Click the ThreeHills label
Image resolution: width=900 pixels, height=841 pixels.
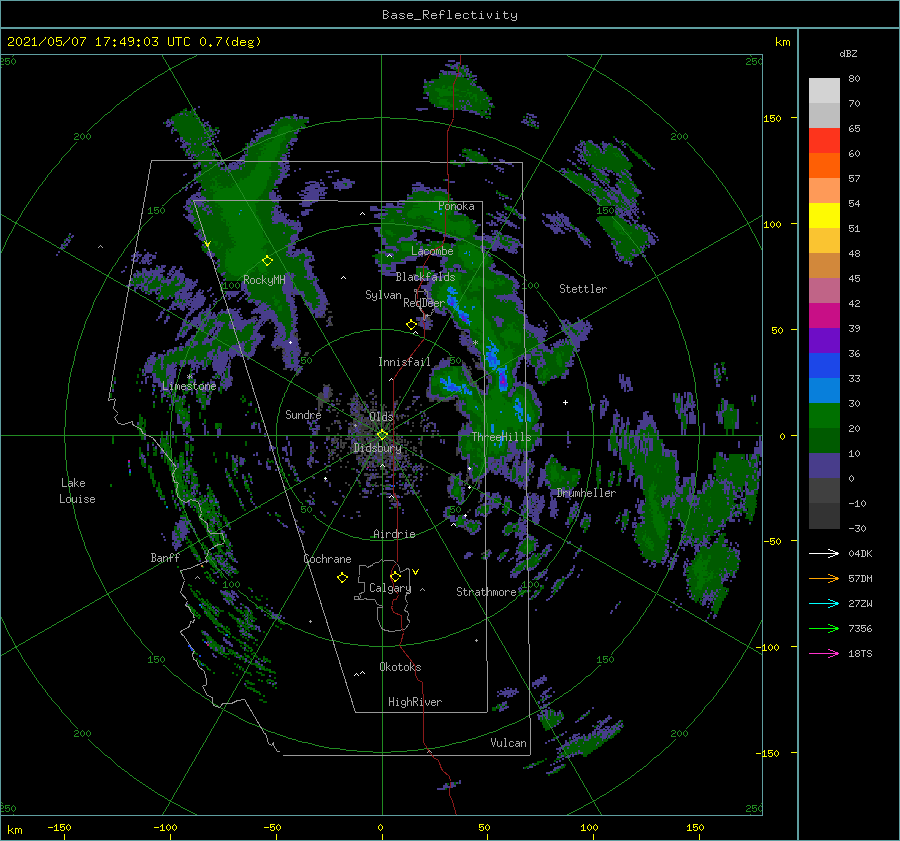tap(501, 437)
